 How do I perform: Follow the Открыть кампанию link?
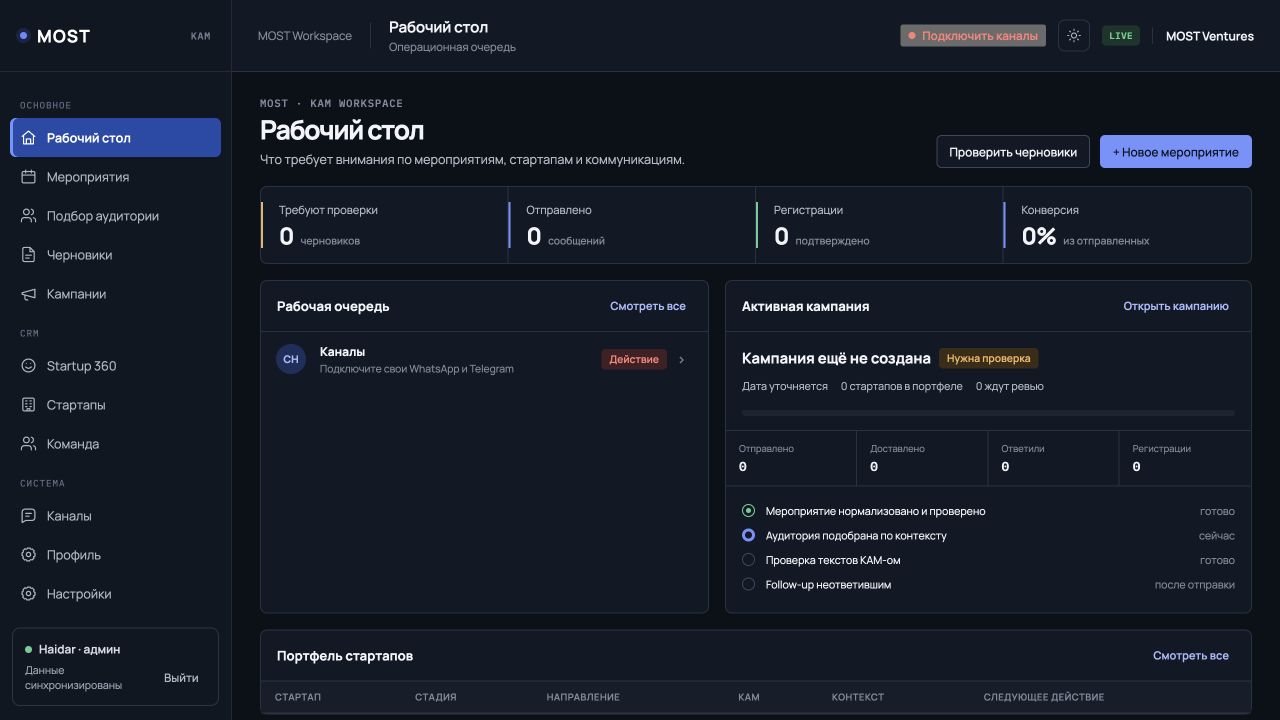click(x=1176, y=306)
